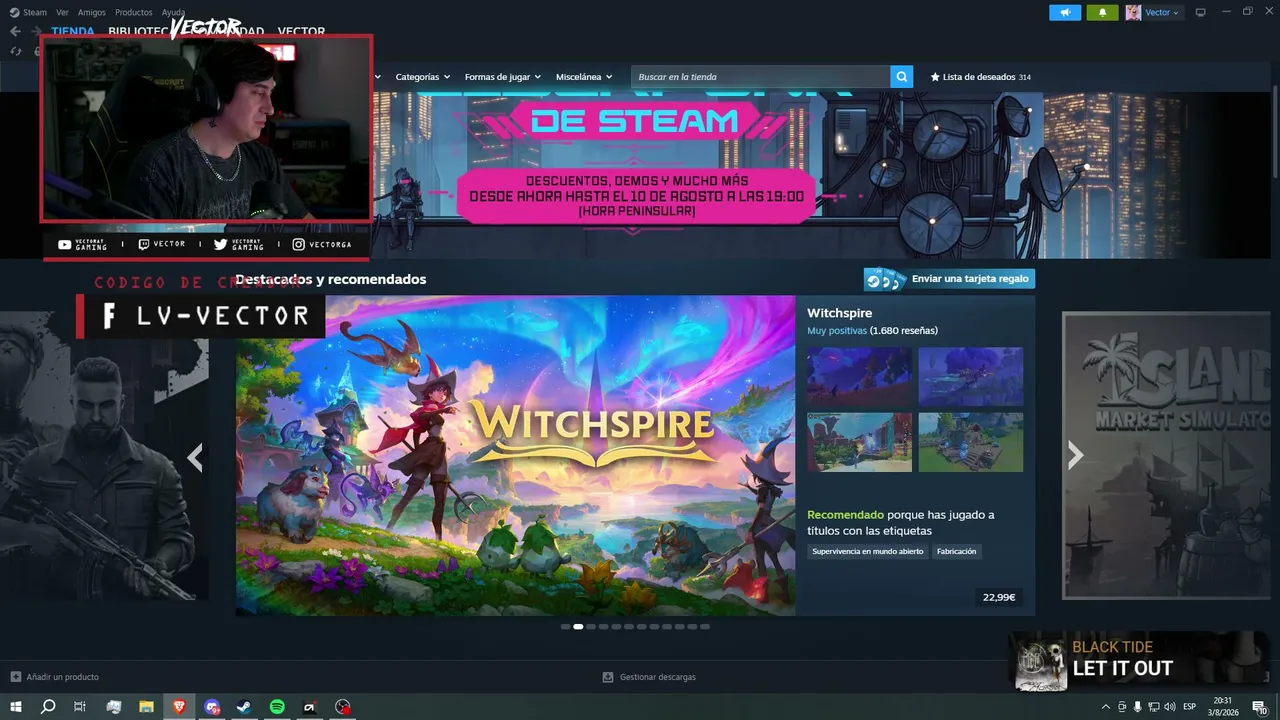Open Lista de deseados wishlist
Image resolution: width=1280 pixels, height=720 pixels.
[980, 77]
